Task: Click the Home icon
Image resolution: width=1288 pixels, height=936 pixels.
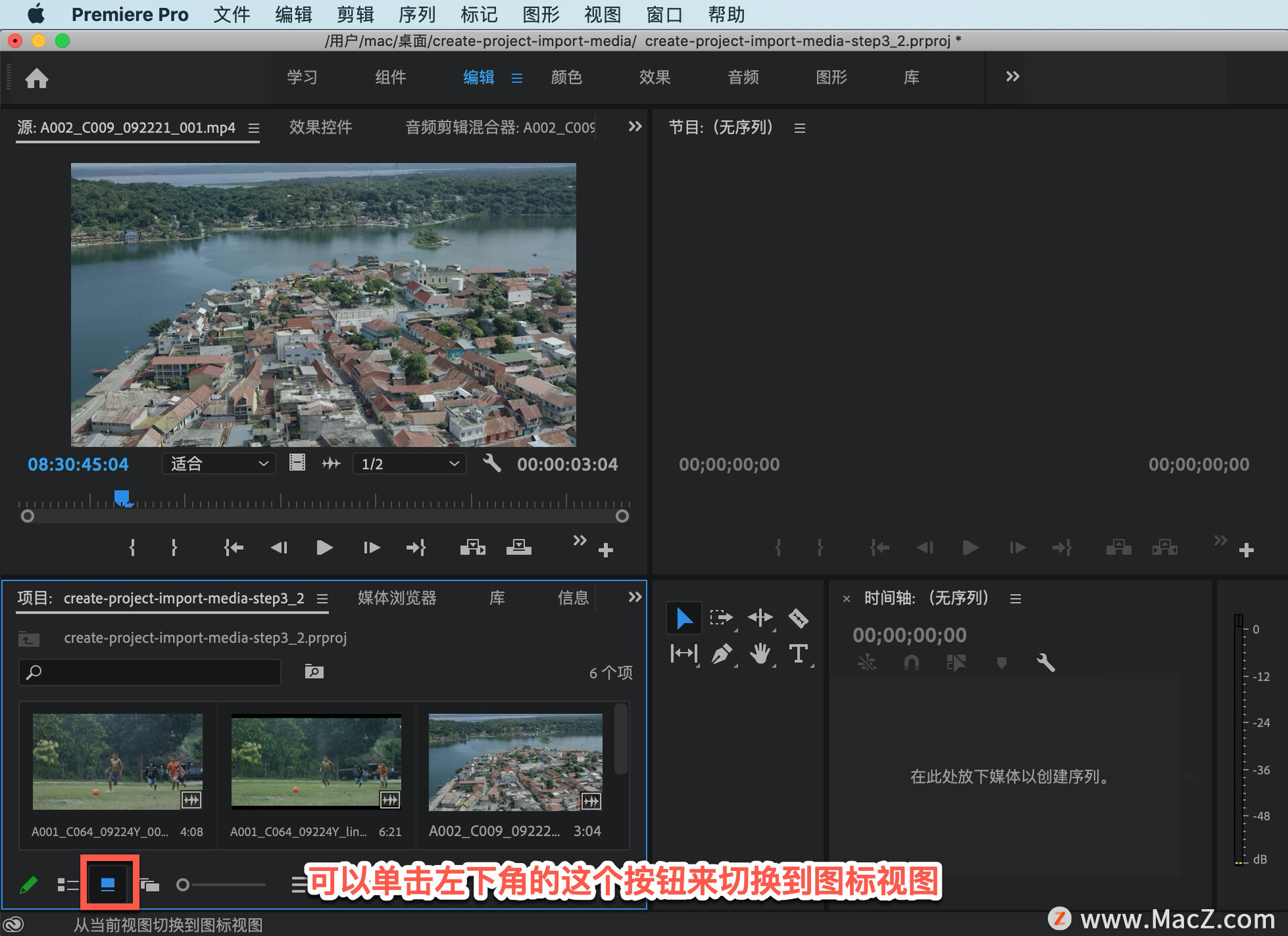Action: pos(37,78)
